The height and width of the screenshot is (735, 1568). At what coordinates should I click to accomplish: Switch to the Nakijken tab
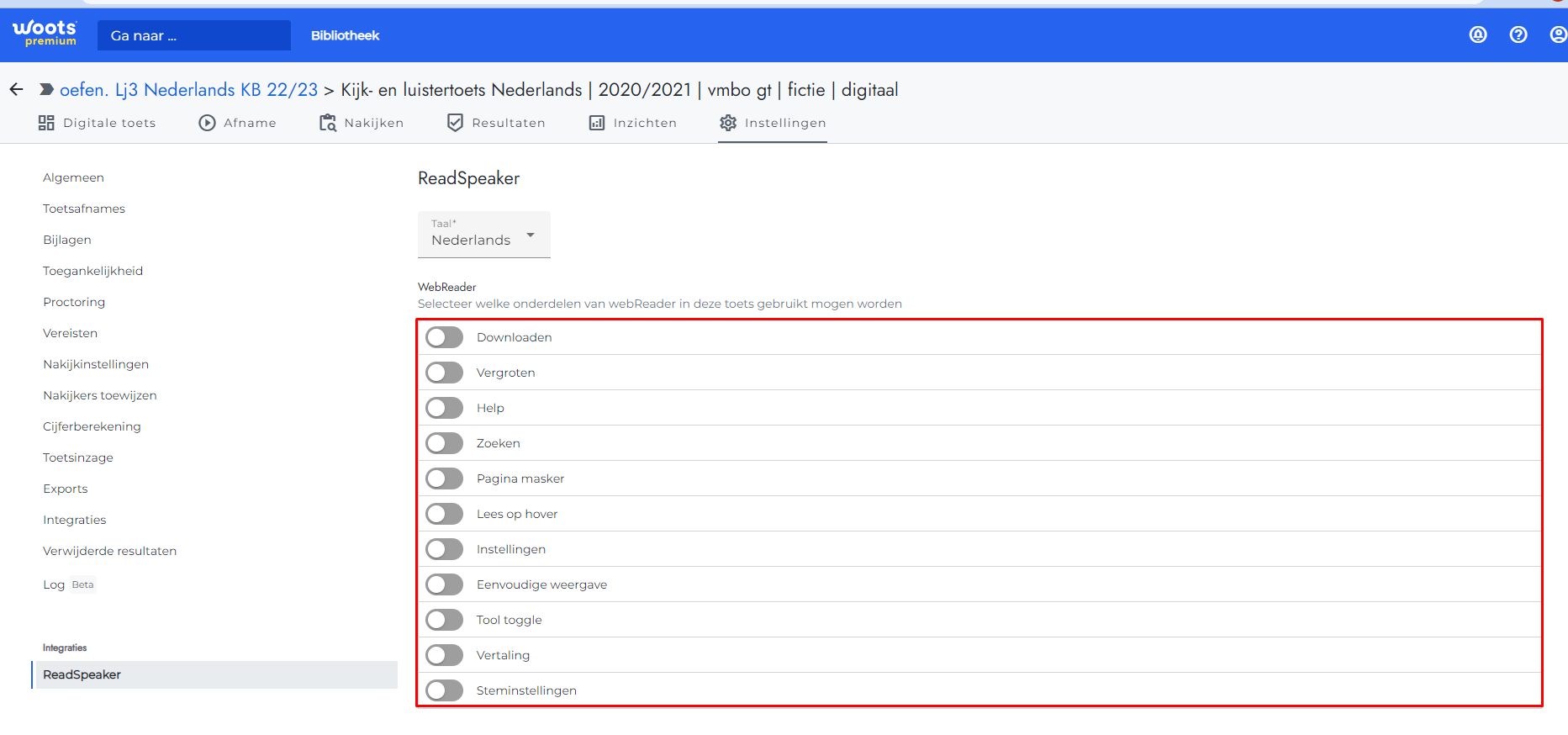362,123
